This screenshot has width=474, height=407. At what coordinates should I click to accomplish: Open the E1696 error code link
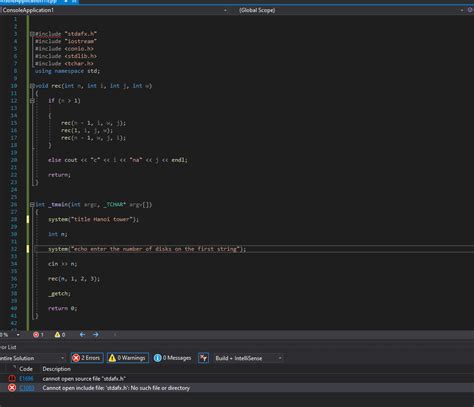[26, 378]
